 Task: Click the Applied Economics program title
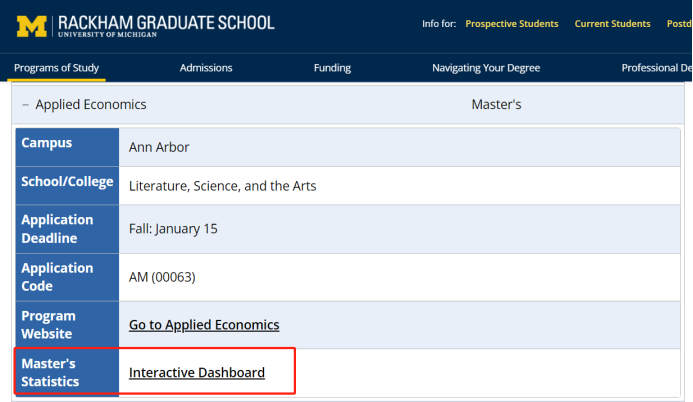point(91,105)
